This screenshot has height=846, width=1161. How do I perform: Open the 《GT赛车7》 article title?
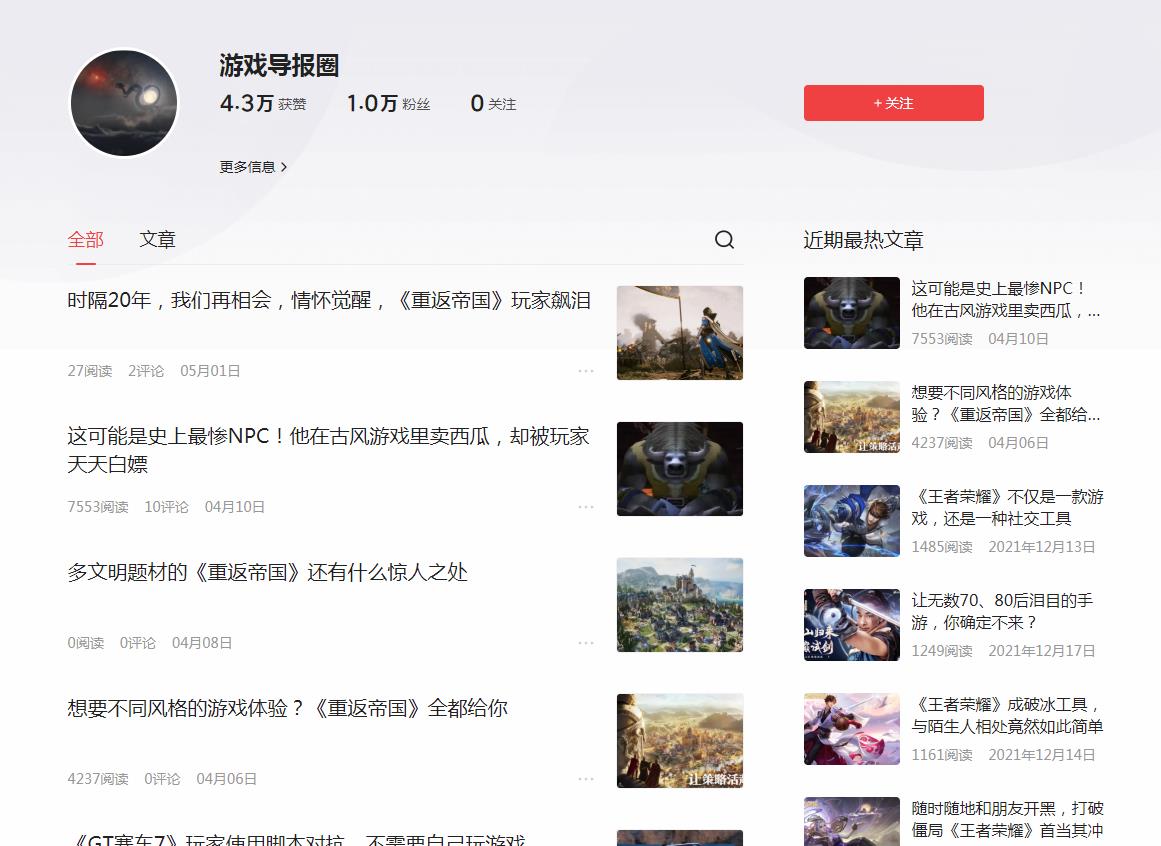(x=296, y=839)
